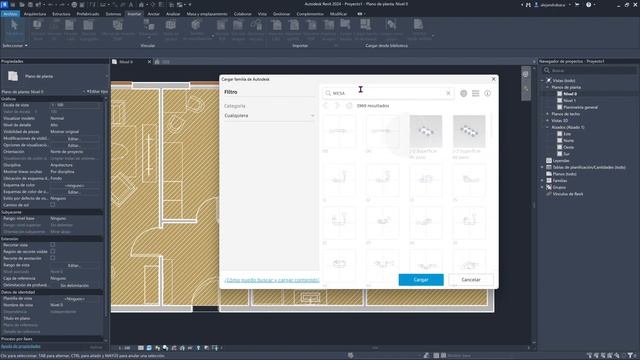Click the Cargar button in the dialog
Image resolution: width=640 pixels, height=360 pixels.
pos(421,280)
